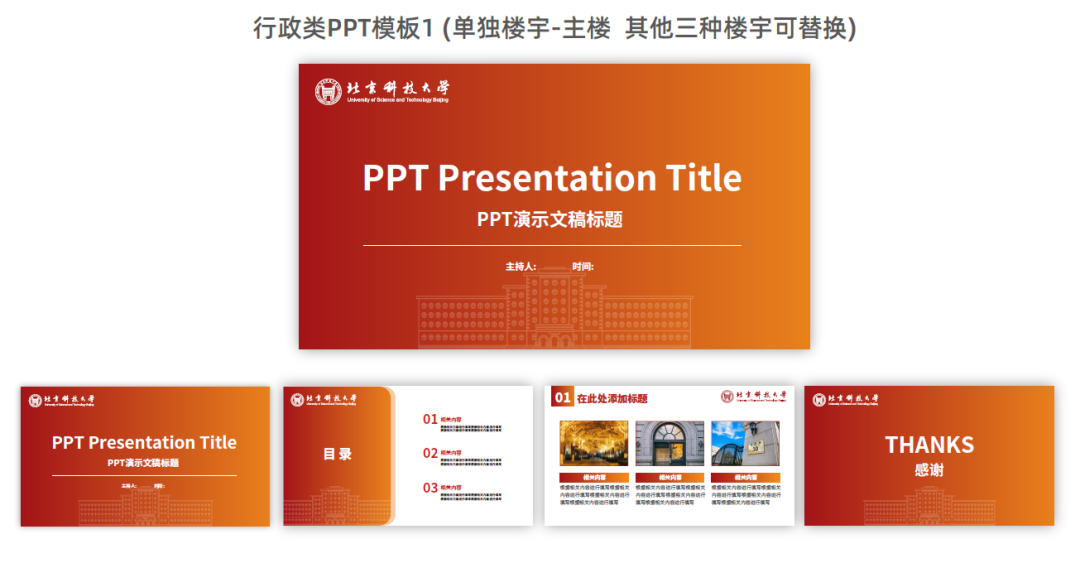Select the "THANKS" text on the ending slide
This screenshot has width=1080, height=563.
929,445
